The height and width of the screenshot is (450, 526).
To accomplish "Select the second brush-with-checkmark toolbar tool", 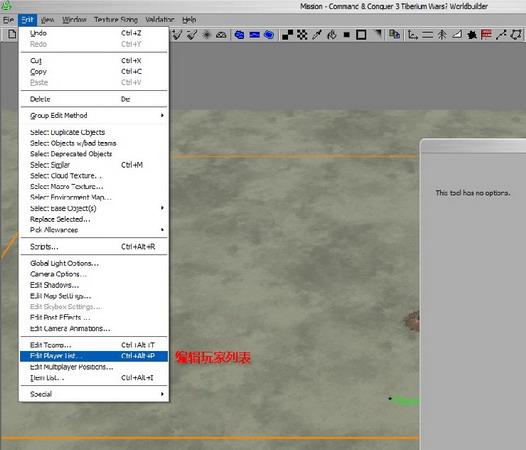I will [192, 35].
